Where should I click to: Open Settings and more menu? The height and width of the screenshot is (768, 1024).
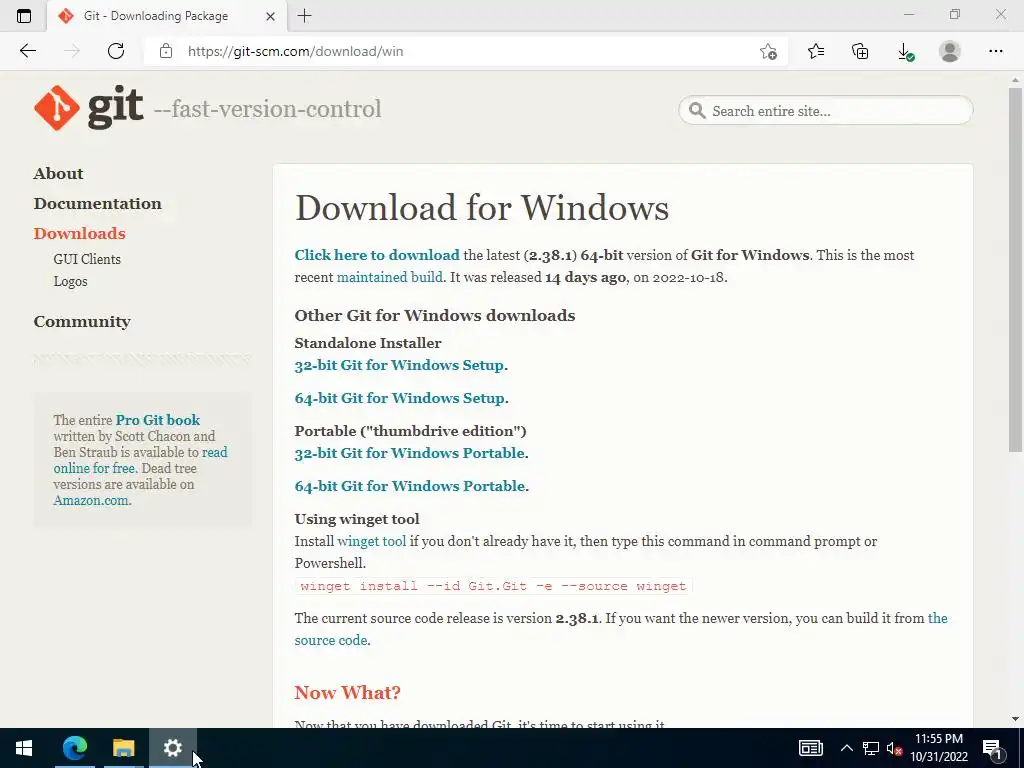(995, 51)
